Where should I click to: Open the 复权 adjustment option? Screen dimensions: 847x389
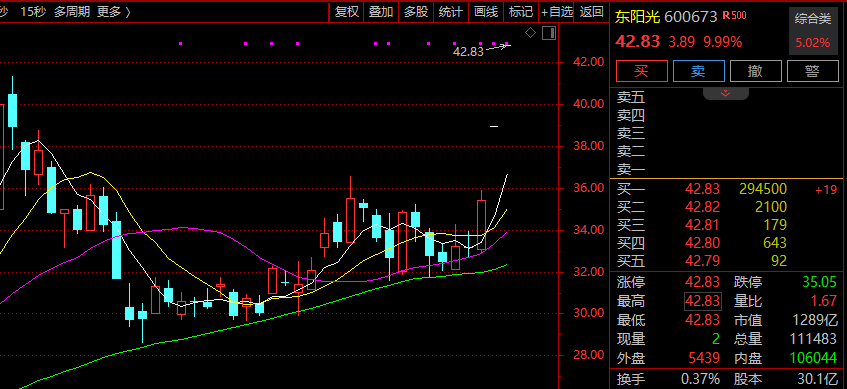[x=347, y=12]
